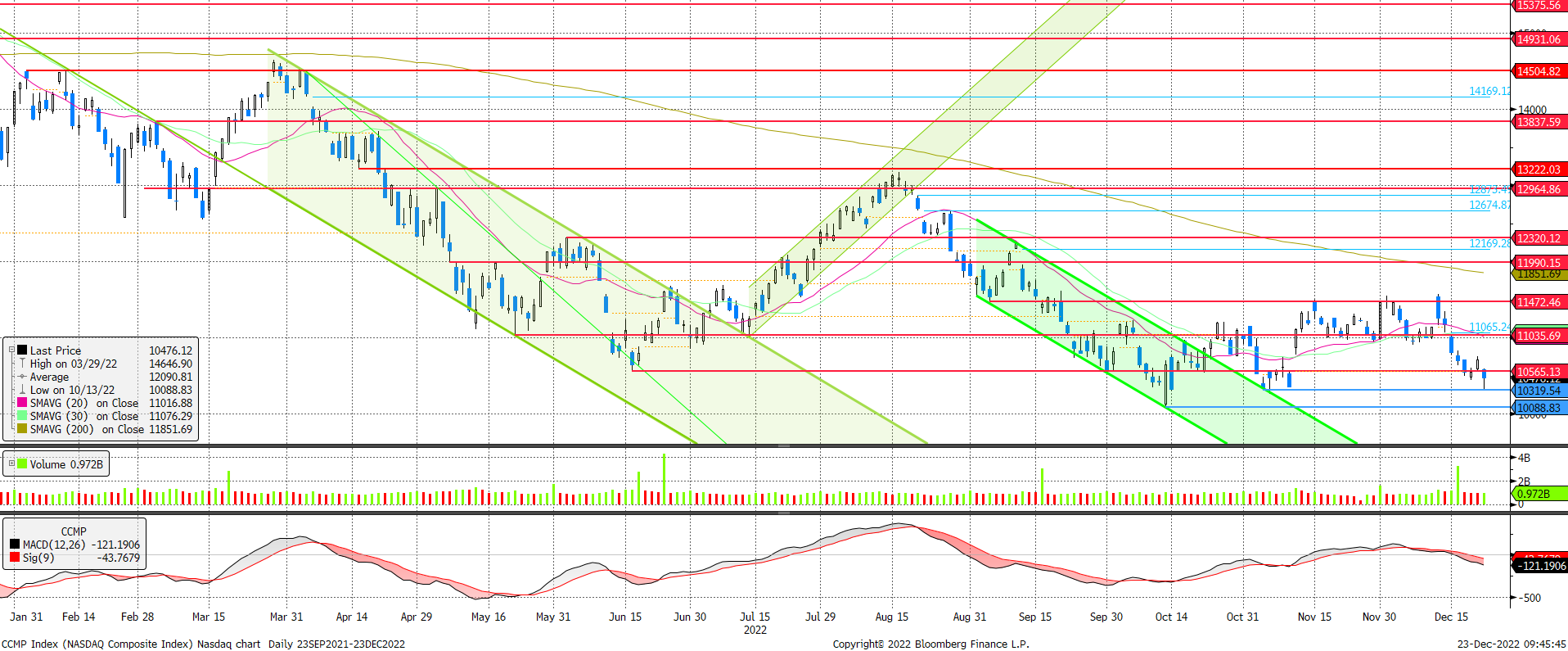Click the 'CCMP' title in MACD legend

coord(74,531)
